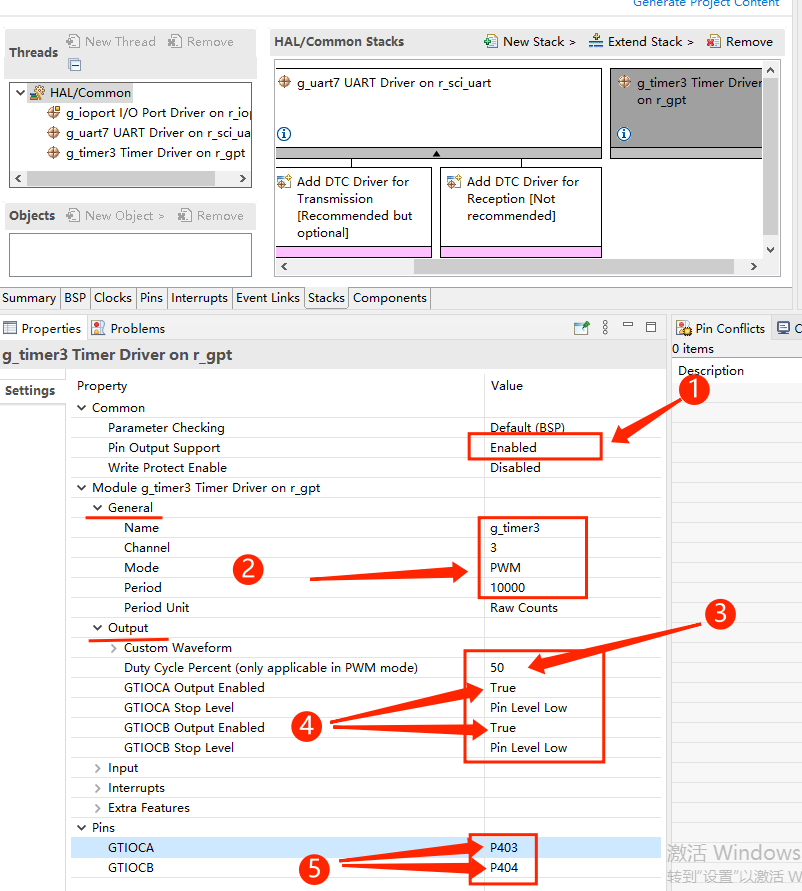Collapse all threads with minus icon

pyautogui.click(x=75, y=65)
